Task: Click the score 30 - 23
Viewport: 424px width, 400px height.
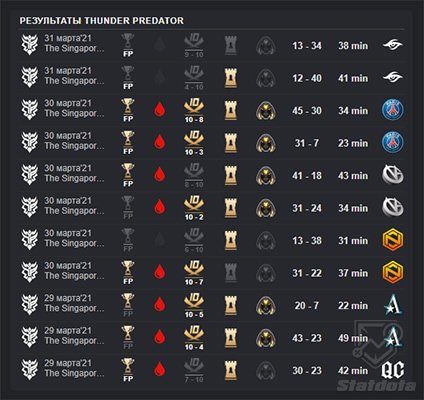Action: point(307,370)
